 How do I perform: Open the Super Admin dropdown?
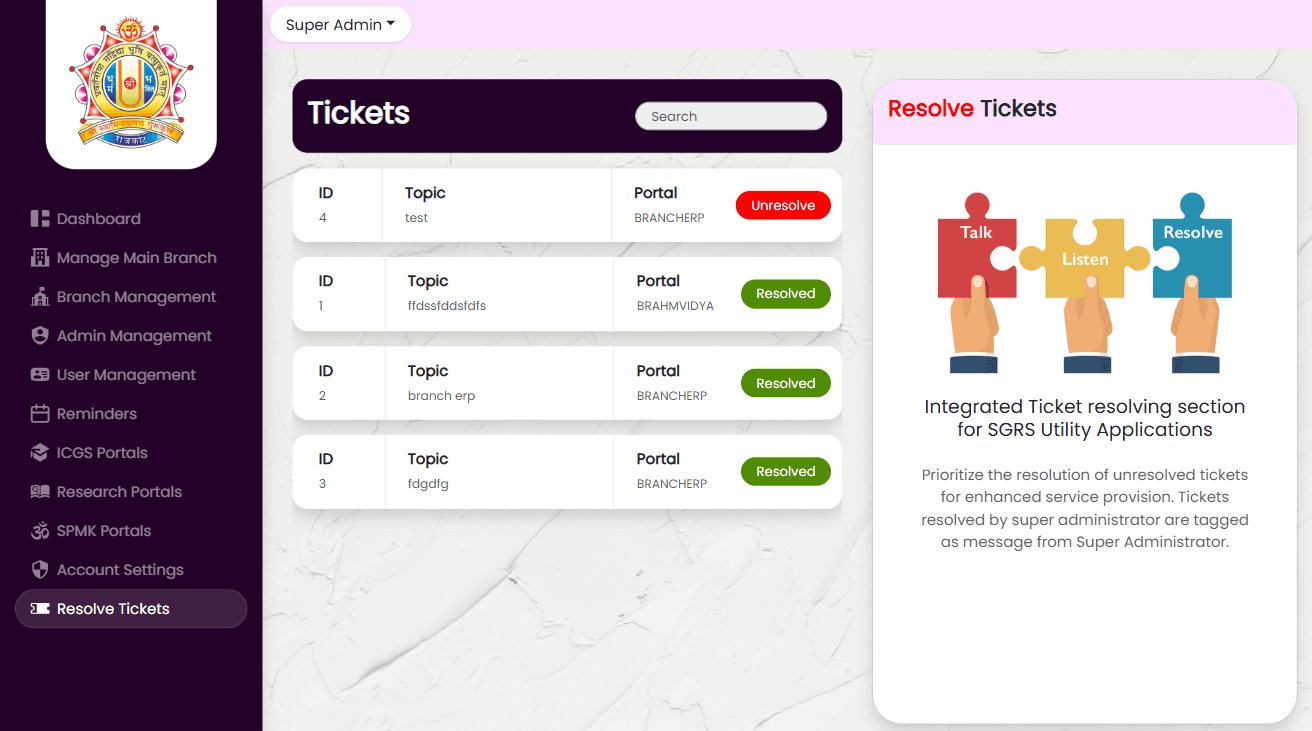point(340,25)
